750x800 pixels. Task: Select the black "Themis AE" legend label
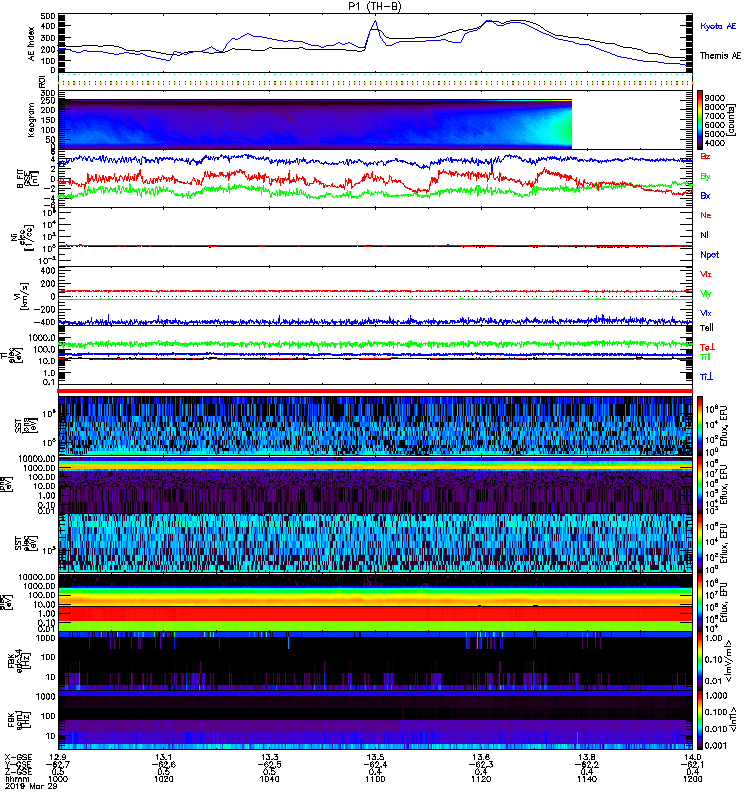point(720,56)
